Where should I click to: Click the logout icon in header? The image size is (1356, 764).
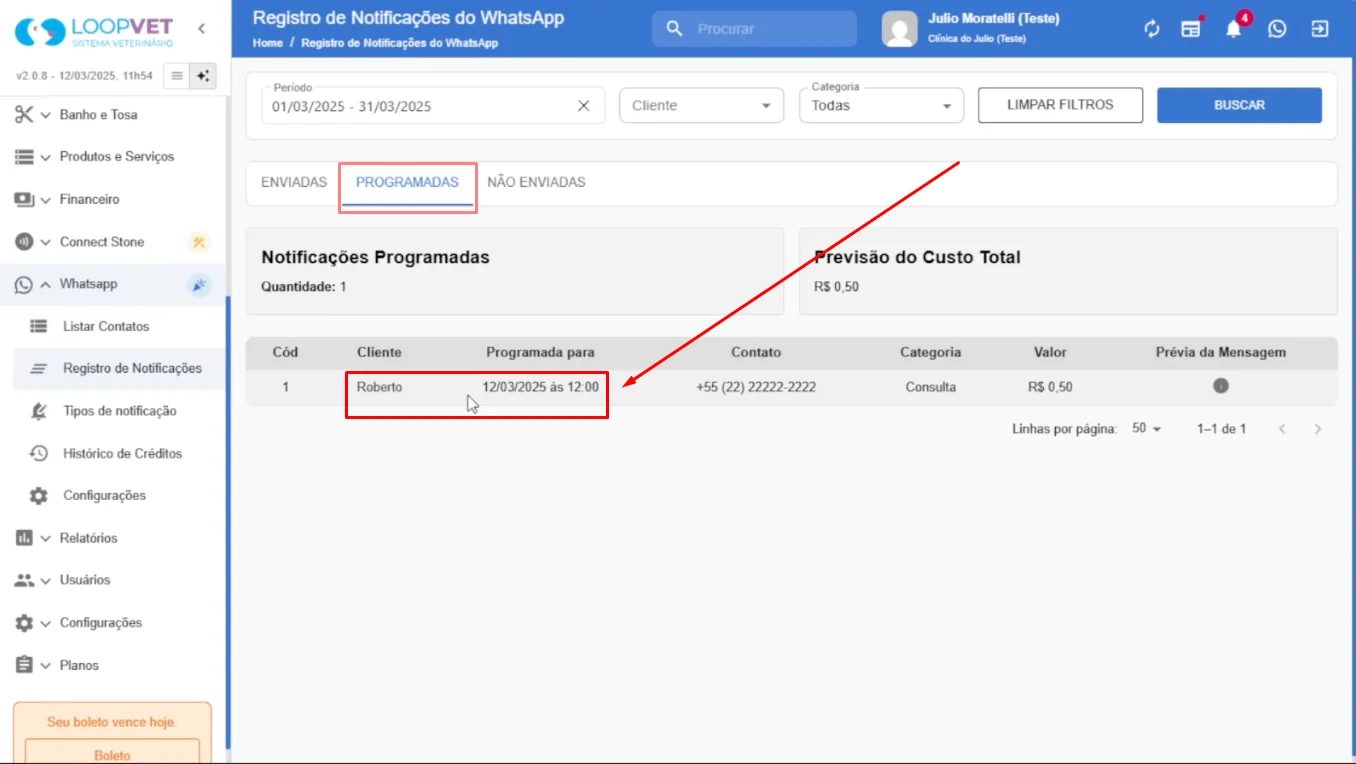pos(1320,29)
